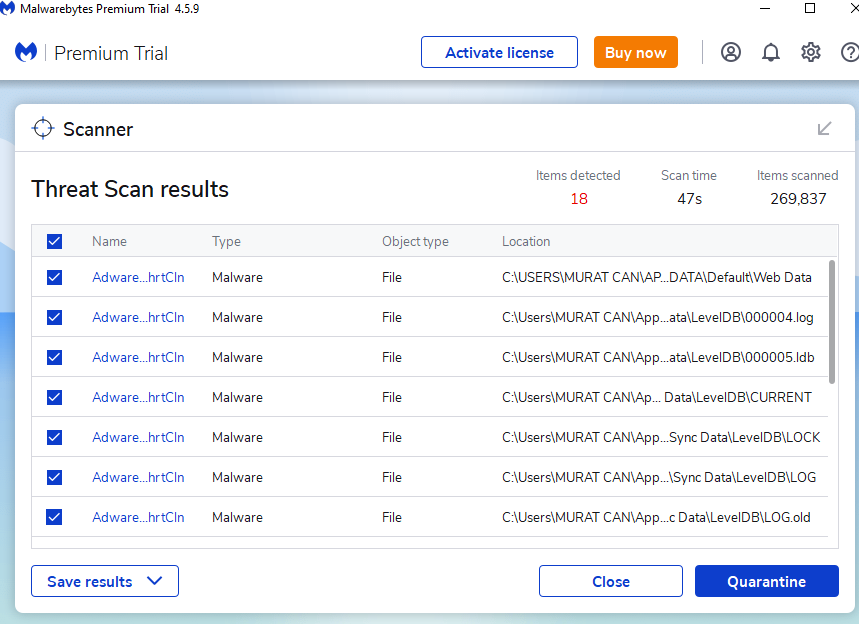The image size is (859, 624).
Task: Uncheck the 000004.log row checkbox
Action: pyautogui.click(x=54, y=317)
